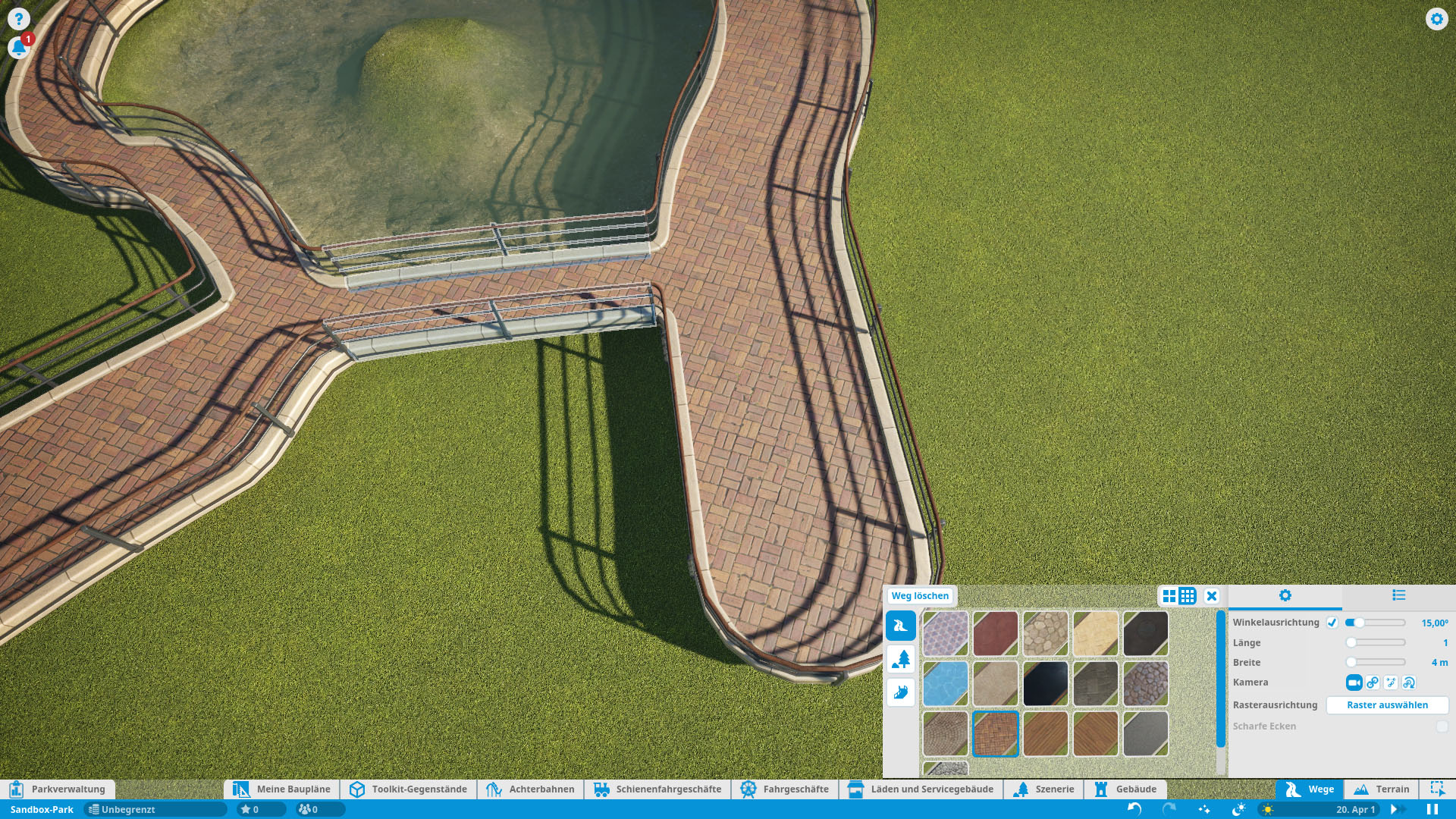Image resolution: width=1456 pixels, height=819 pixels.
Task: Select the light blue water-like path texture
Action: tap(946, 684)
